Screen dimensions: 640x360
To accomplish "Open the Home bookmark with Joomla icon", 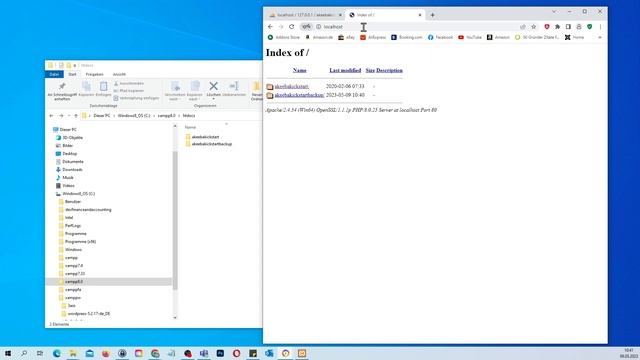I will [x=574, y=37].
